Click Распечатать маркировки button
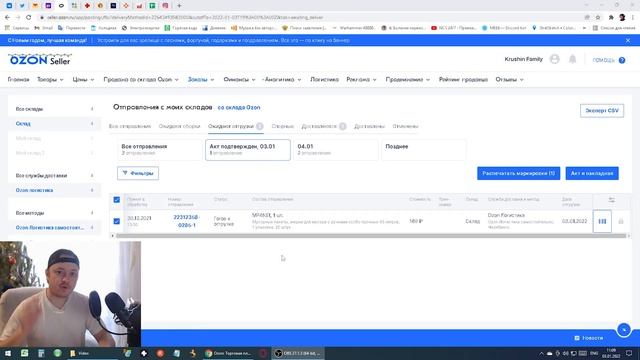The height and width of the screenshot is (360, 640). pos(518,173)
